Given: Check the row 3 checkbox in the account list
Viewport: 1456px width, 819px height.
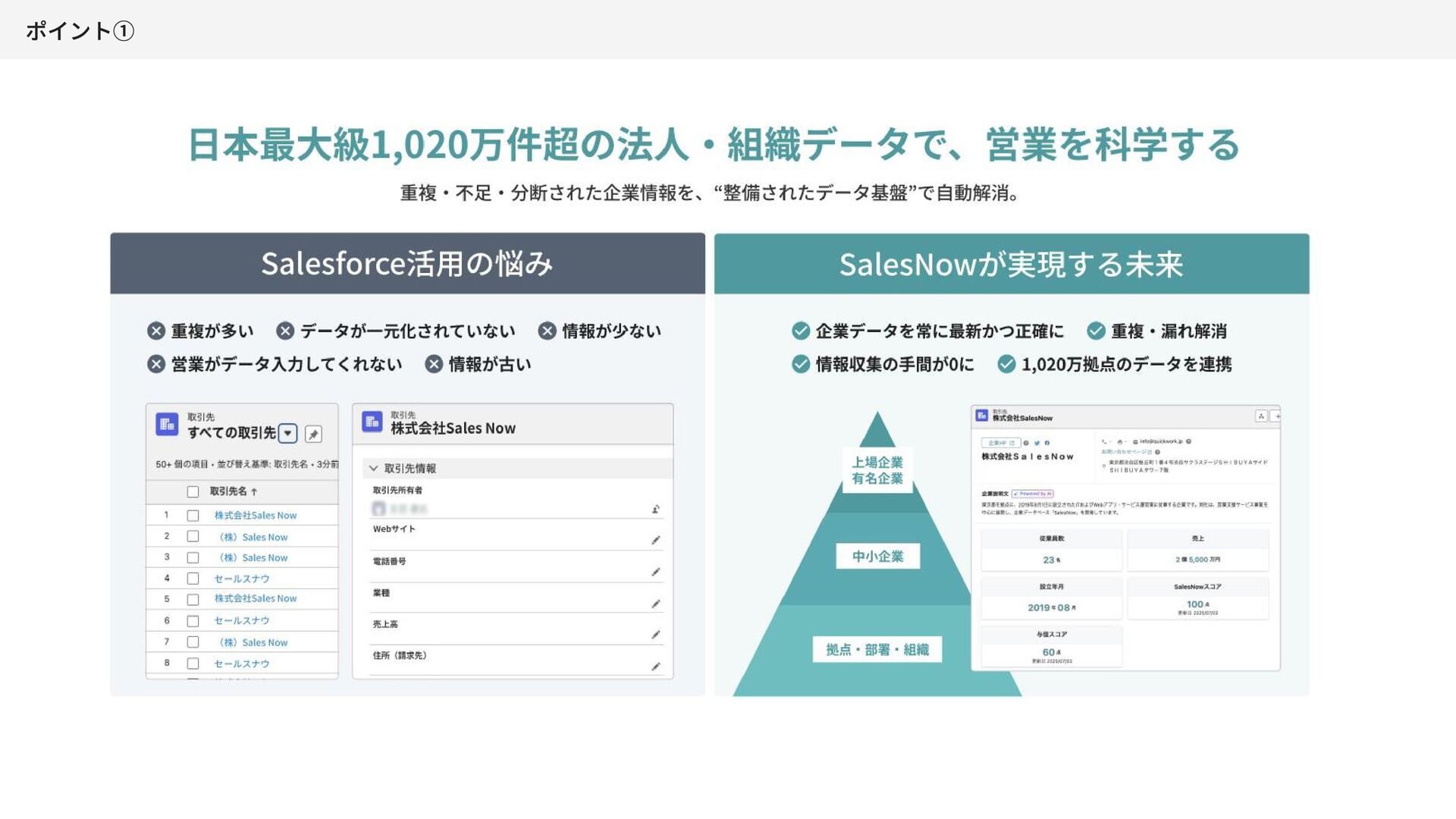Looking at the screenshot, I should 193,558.
